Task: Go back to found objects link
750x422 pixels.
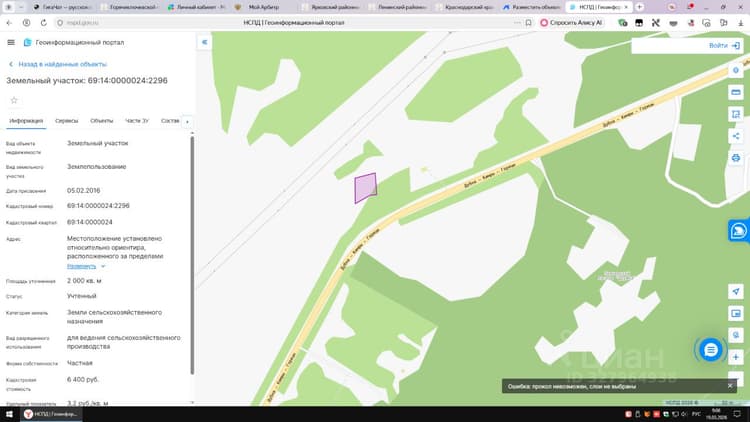Action: [x=58, y=64]
